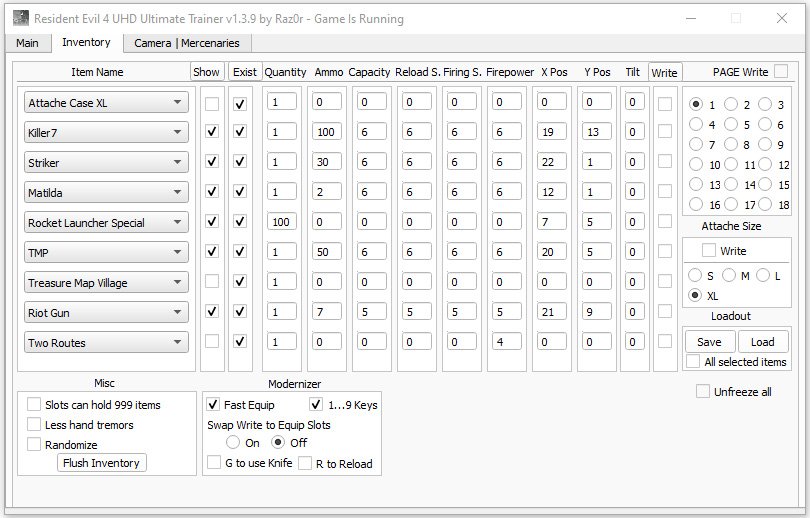810x518 pixels.
Task: Open the Riot Gun item dropdown
Action: click(x=106, y=312)
